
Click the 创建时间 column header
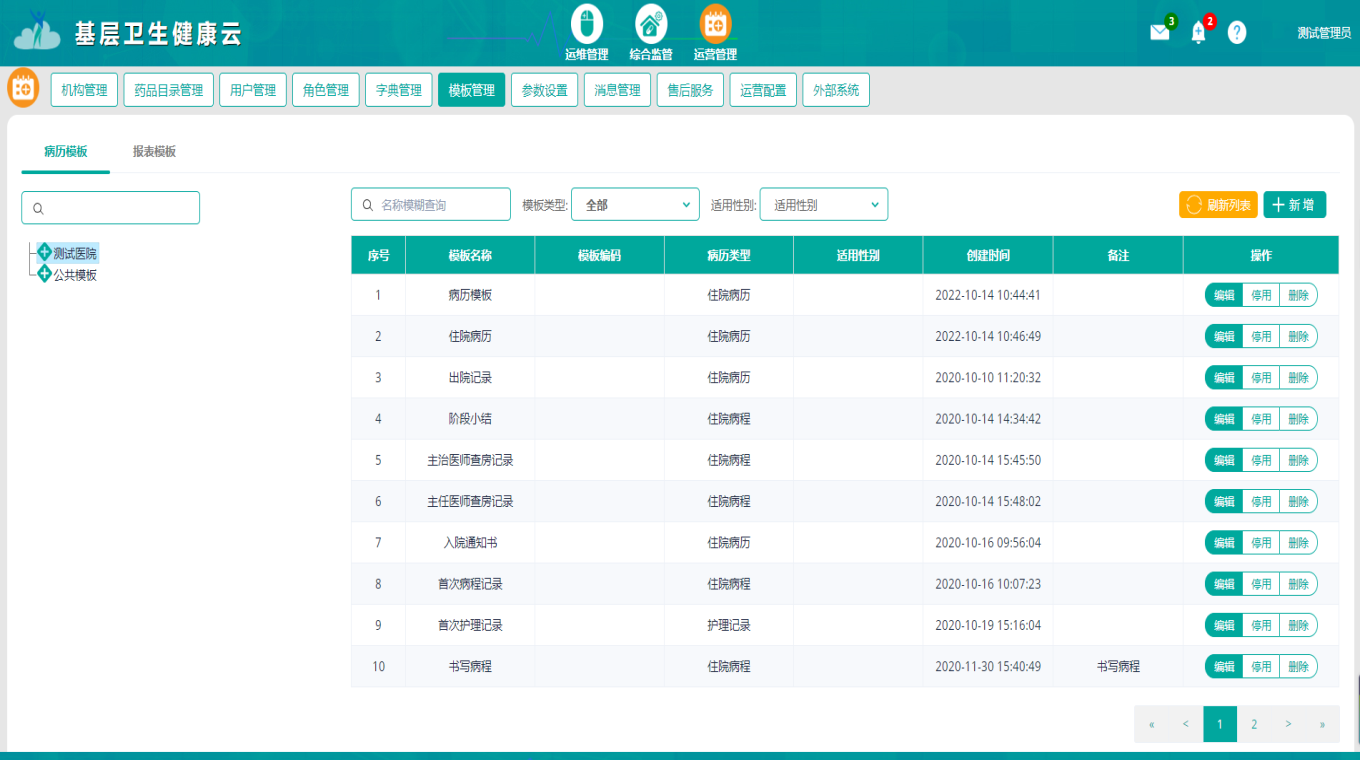(x=988, y=255)
